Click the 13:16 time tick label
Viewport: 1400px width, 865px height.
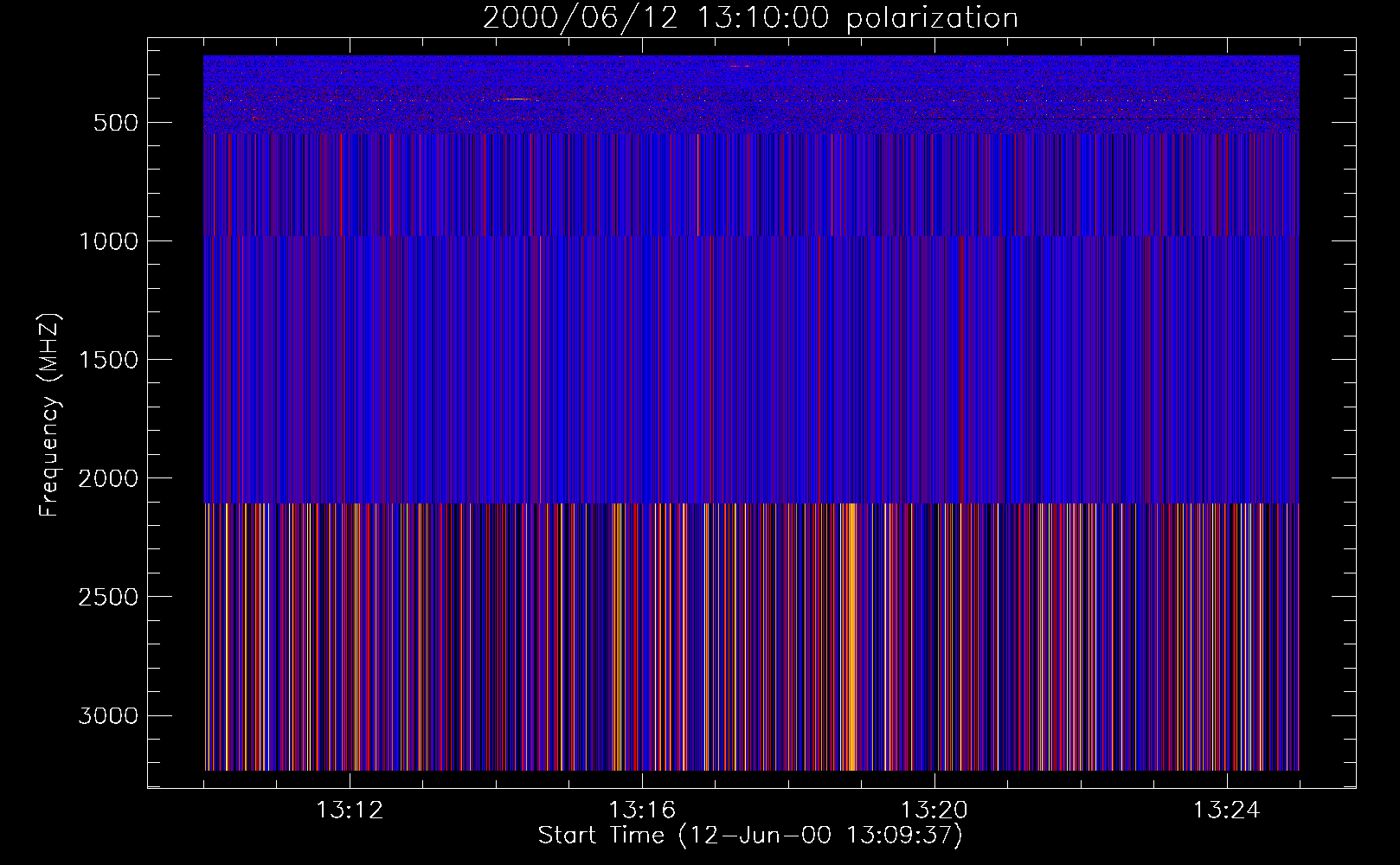[642, 811]
